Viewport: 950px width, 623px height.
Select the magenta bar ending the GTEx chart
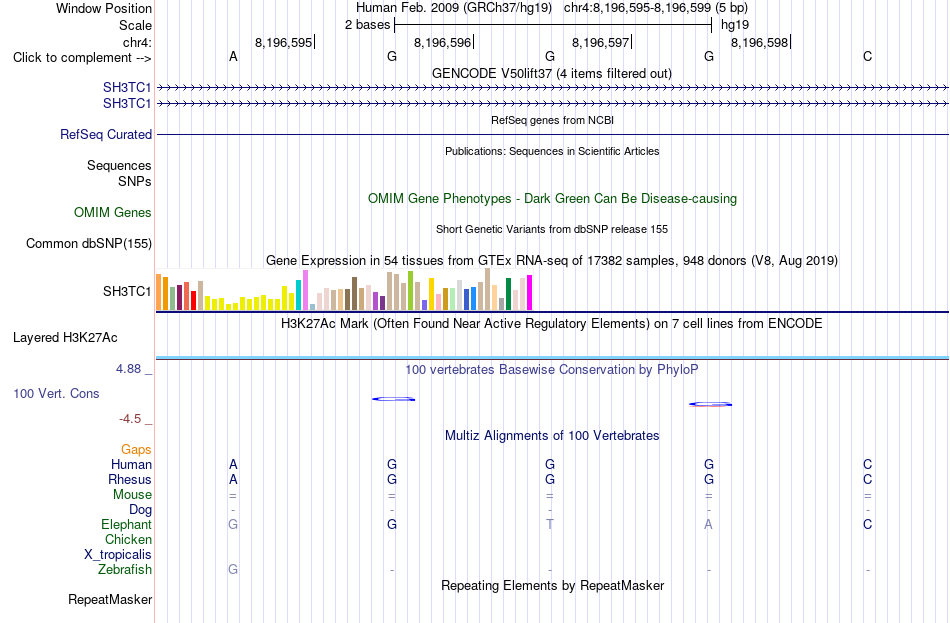(x=530, y=293)
